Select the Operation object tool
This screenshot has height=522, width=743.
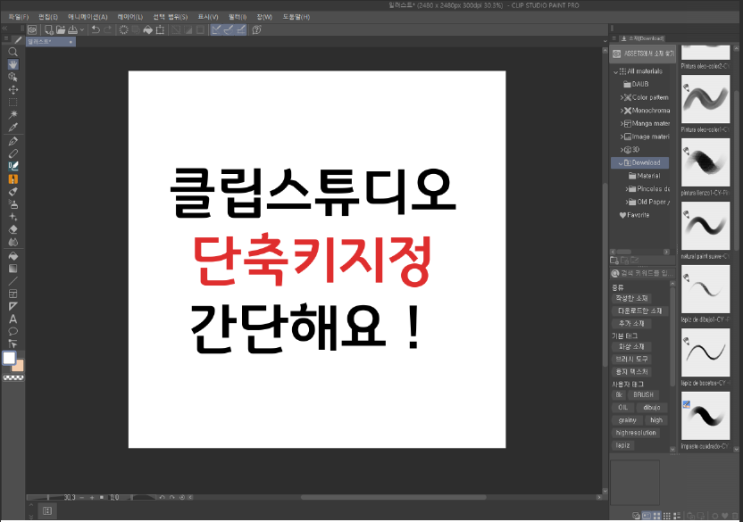(x=13, y=77)
